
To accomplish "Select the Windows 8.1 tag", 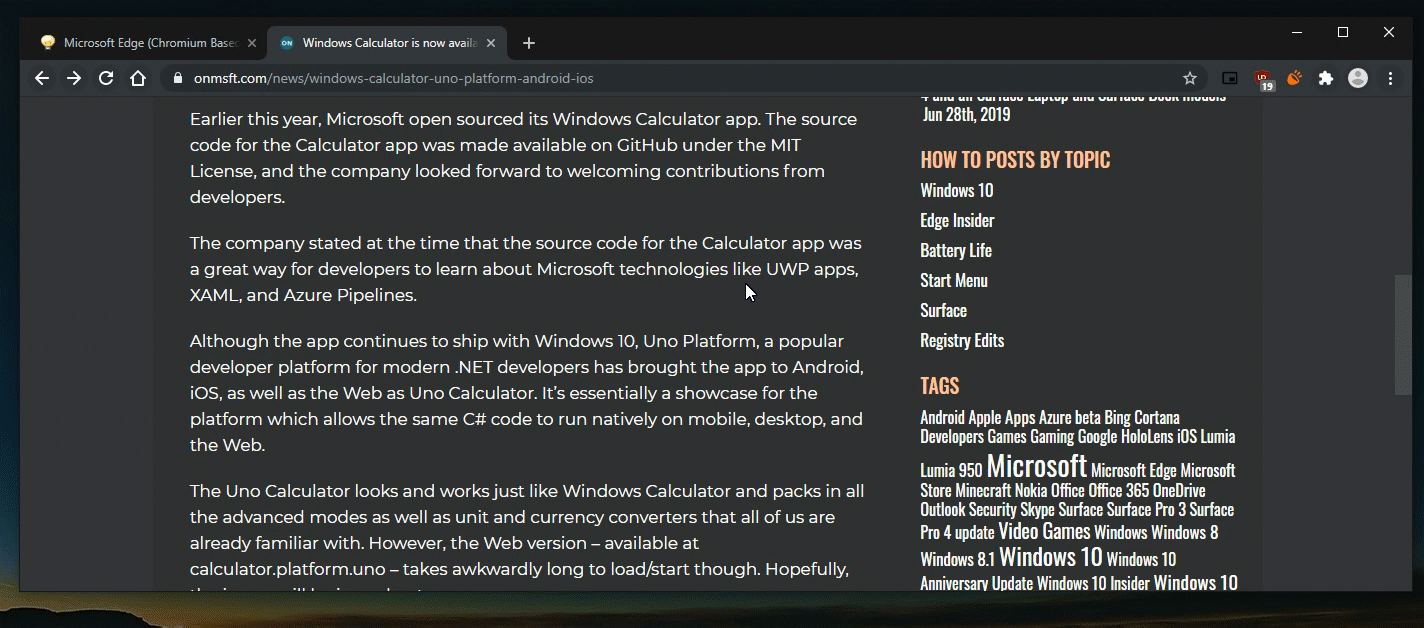I will (x=957, y=559).
